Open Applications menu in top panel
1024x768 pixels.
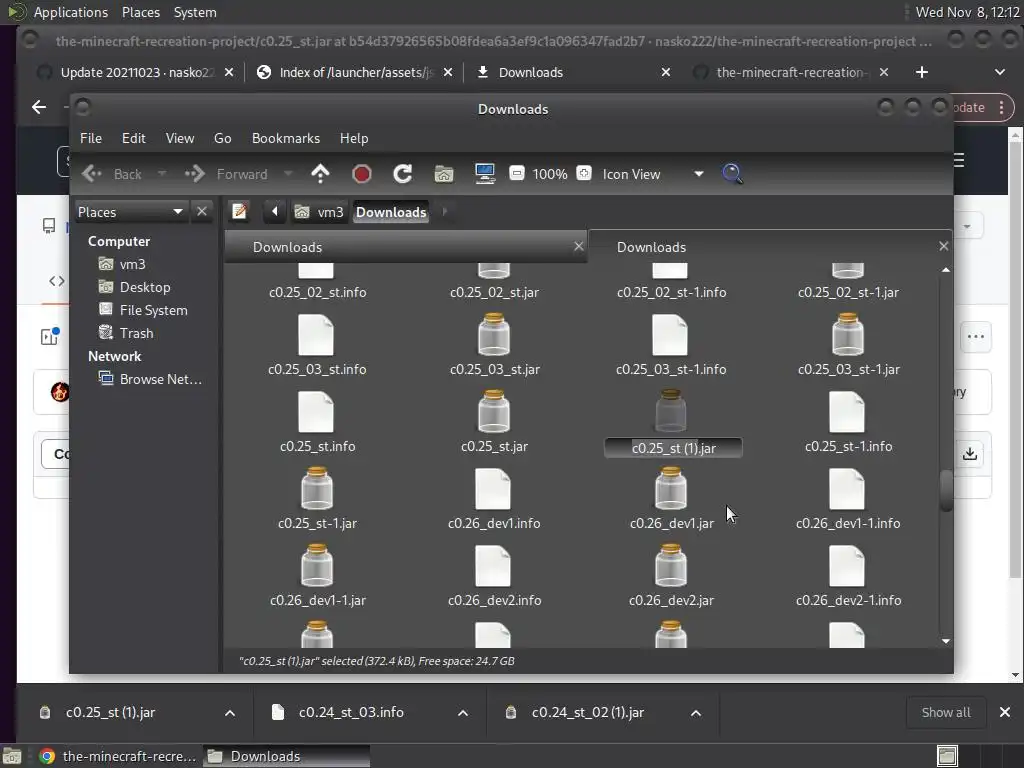pos(71,12)
